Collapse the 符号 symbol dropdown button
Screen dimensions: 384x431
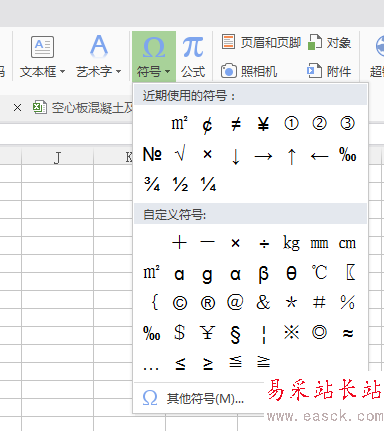(x=154, y=57)
